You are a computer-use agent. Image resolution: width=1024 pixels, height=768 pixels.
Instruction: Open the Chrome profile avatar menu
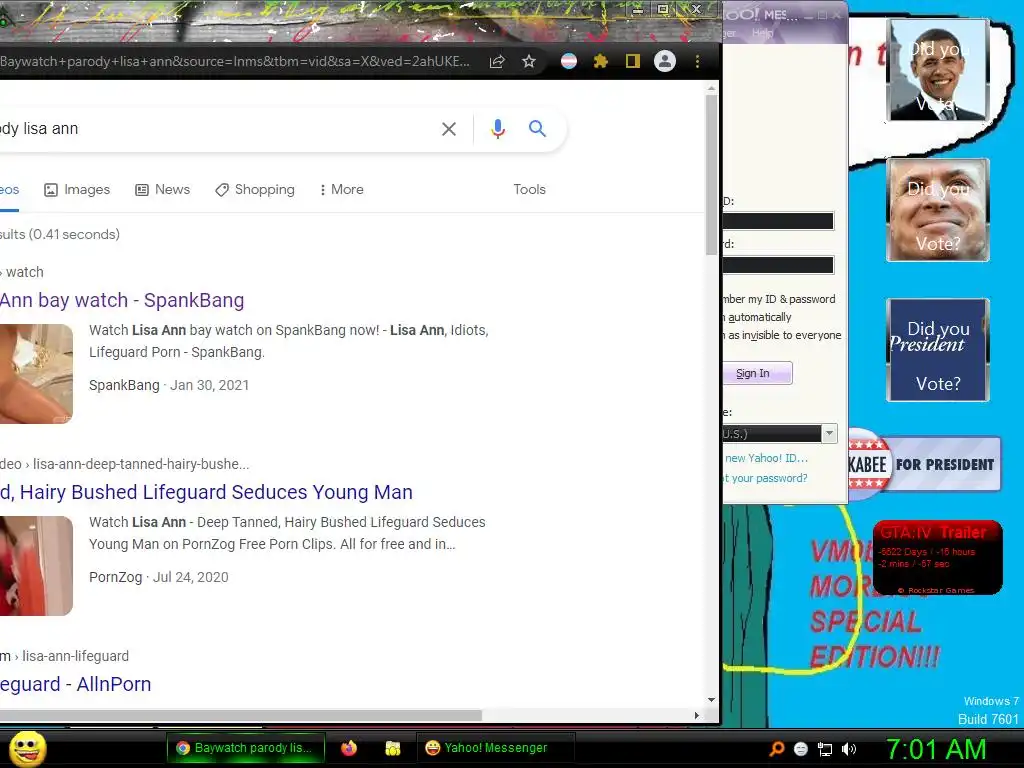pyautogui.click(x=665, y=61)
